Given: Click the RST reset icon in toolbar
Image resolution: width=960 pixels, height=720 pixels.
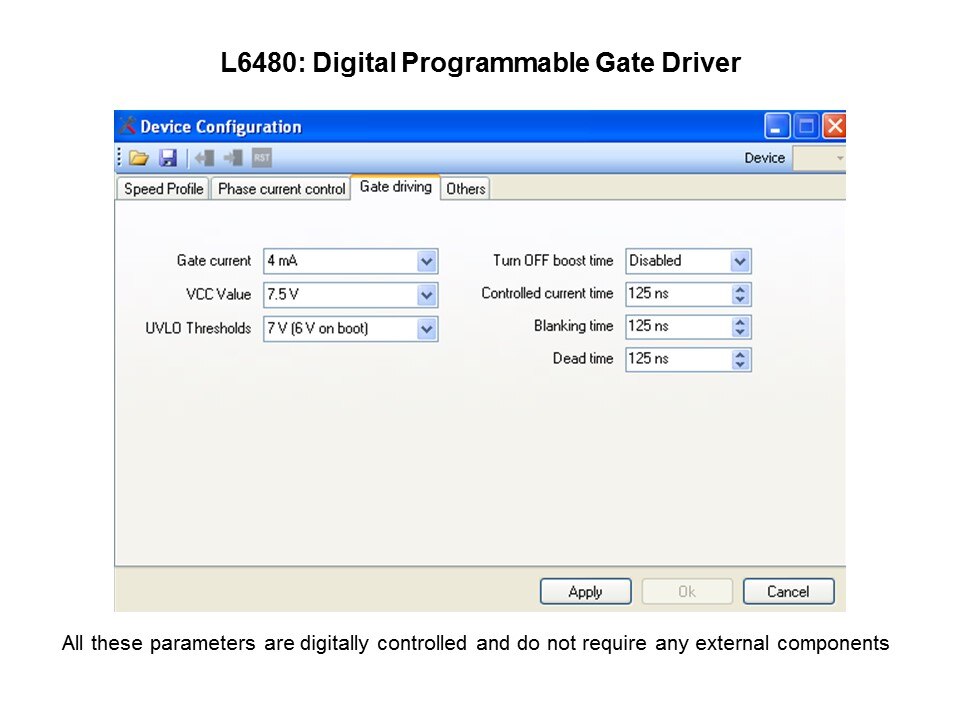Looking at the screenshot, I should tap(261, 158).
